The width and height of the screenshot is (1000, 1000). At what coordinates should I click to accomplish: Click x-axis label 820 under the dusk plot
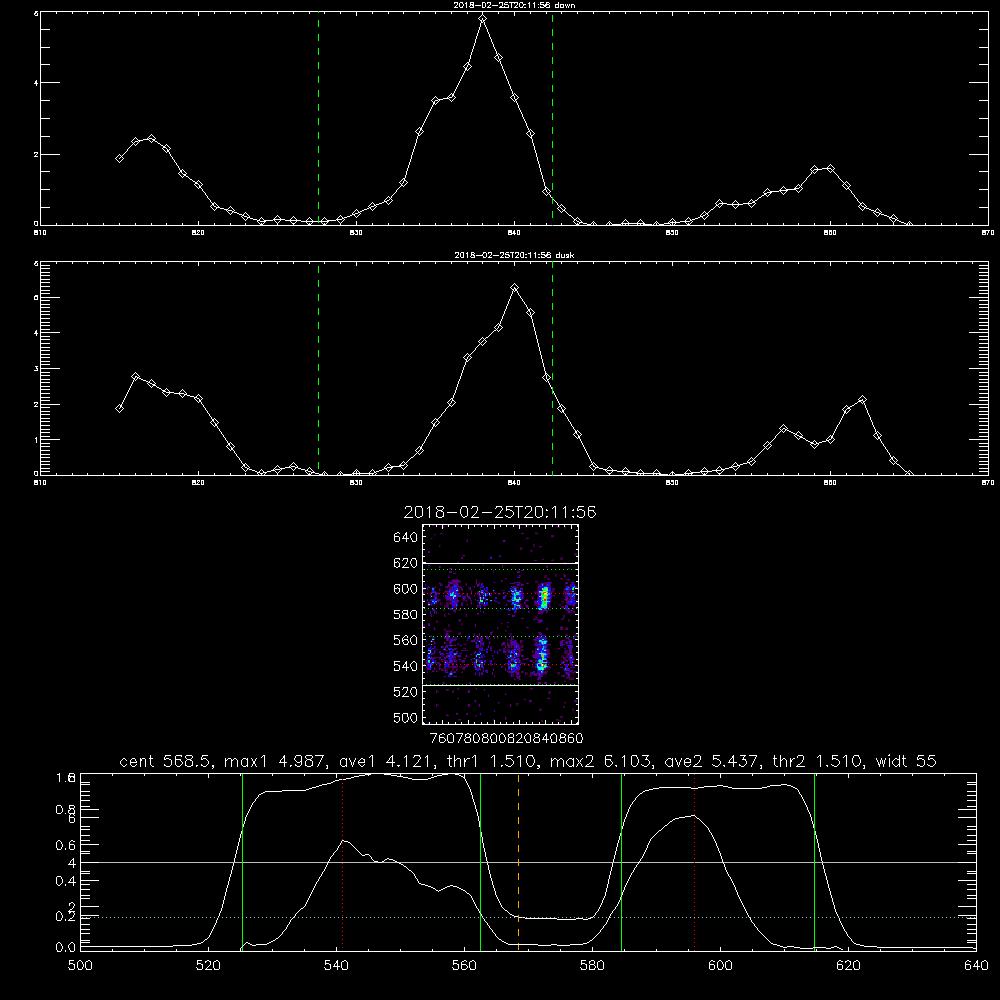click(x=198, y=483)
